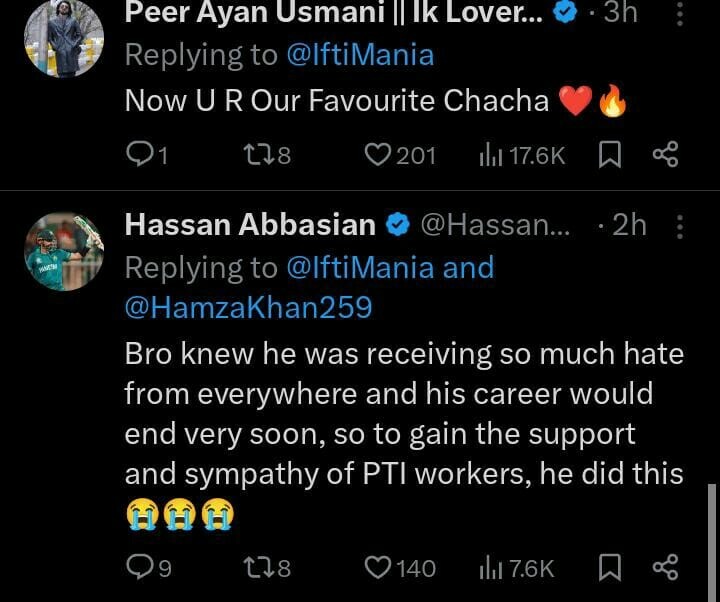Bookmark Hassan Abbasian's tweet
Viewport: 720px width, 602px height.
[609, 568]
